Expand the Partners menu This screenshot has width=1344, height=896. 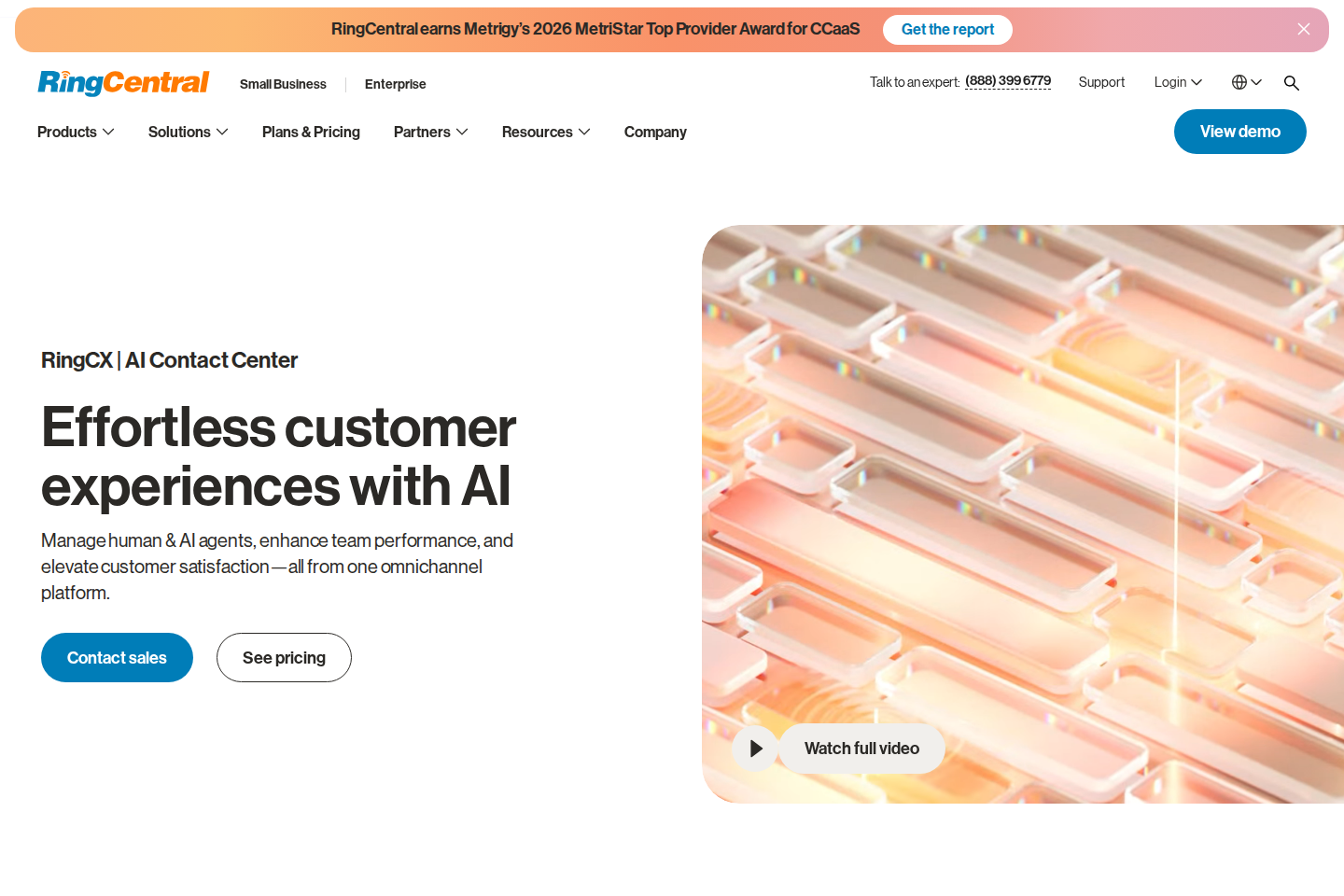point(430,132)
